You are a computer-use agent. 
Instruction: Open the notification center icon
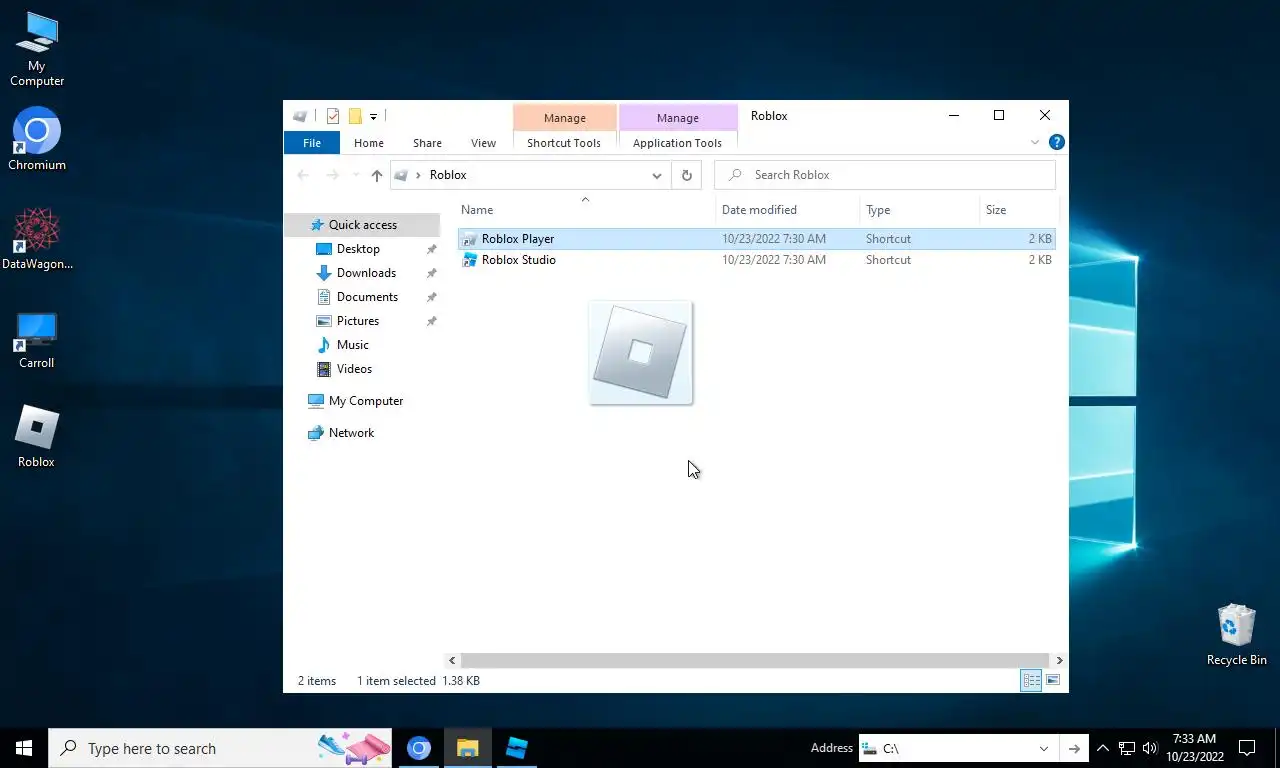(1247, 748)
